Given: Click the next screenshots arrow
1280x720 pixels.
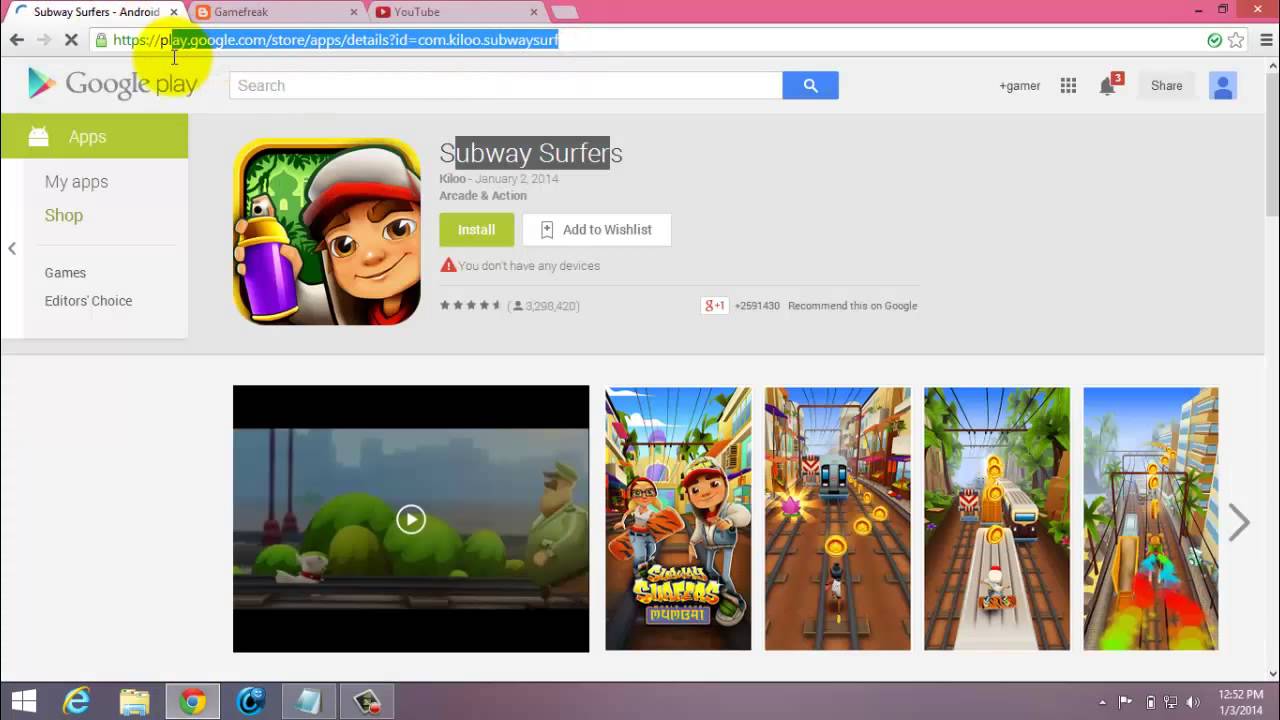Looking at the screenshot, I should (1239, 521).
